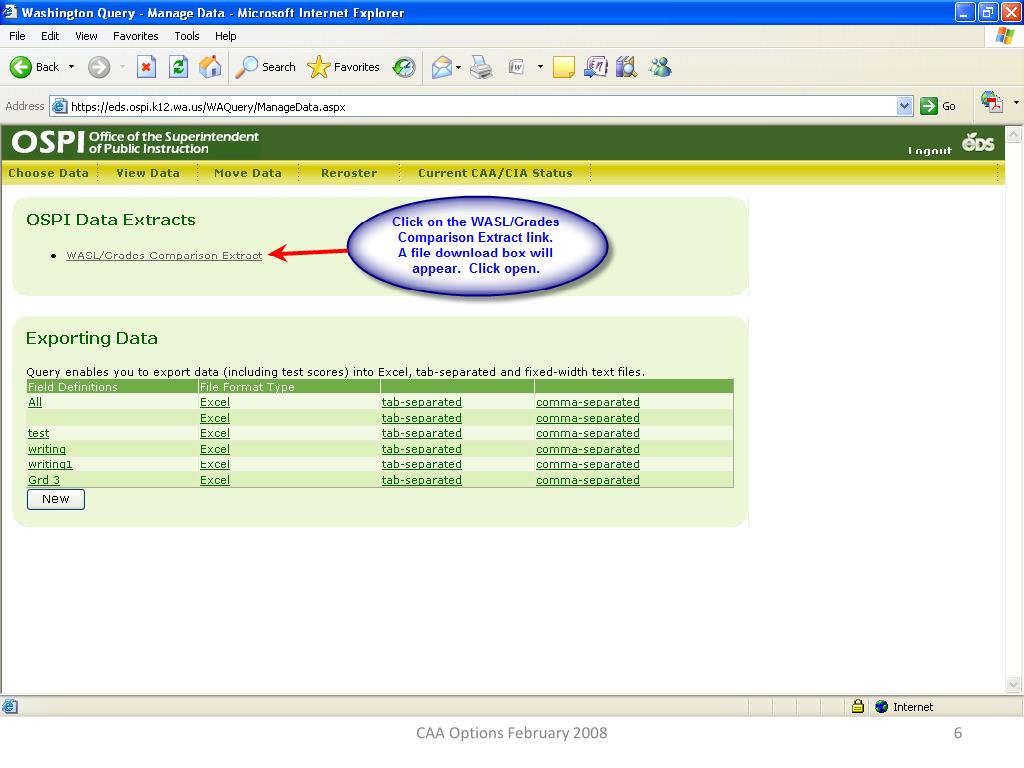The width and height of the screenshot is (1024, 768).
Task: Click the Logout link
Action: (929, 151)
